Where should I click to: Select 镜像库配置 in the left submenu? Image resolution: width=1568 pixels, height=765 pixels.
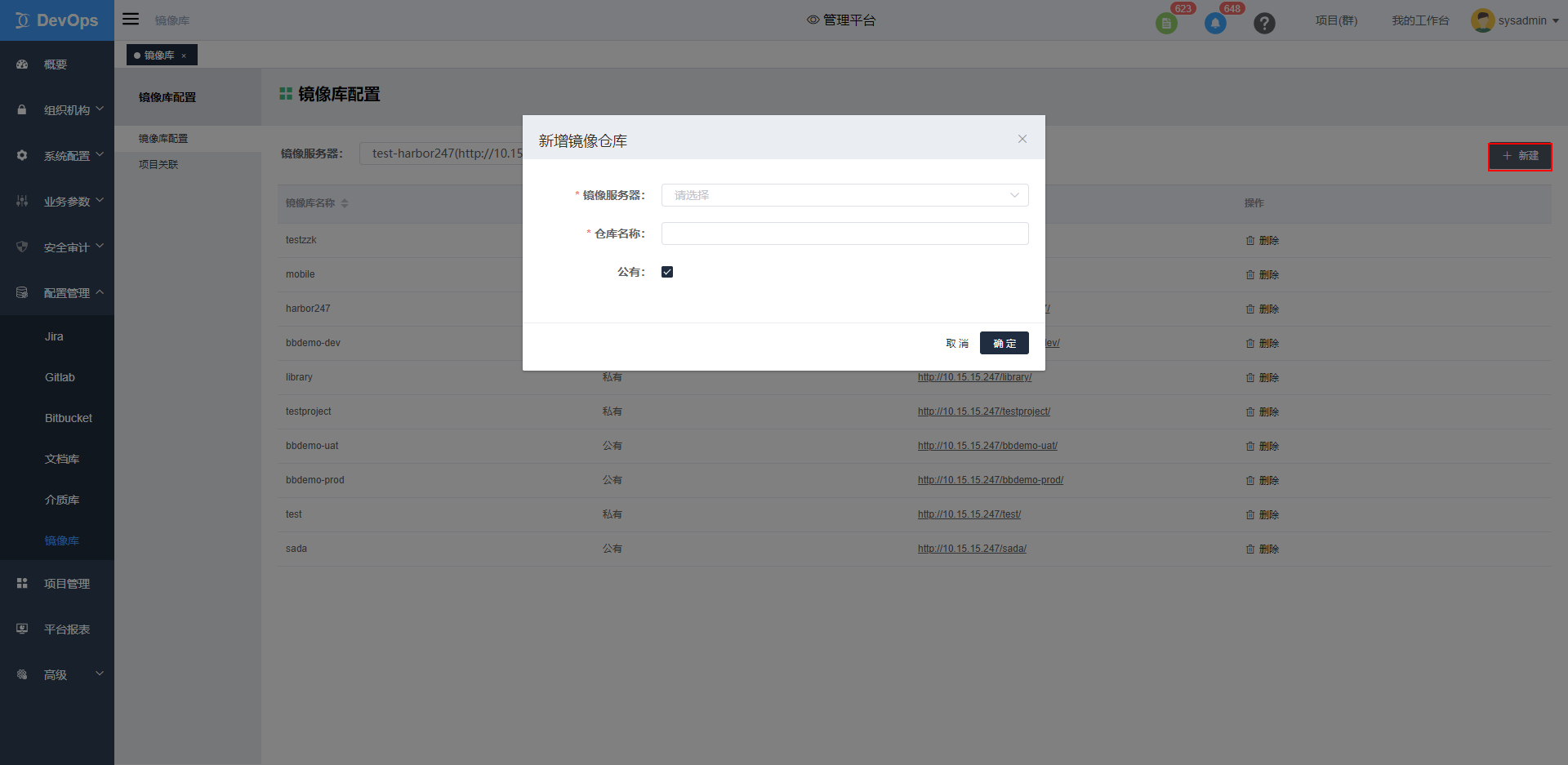point(163,139)
